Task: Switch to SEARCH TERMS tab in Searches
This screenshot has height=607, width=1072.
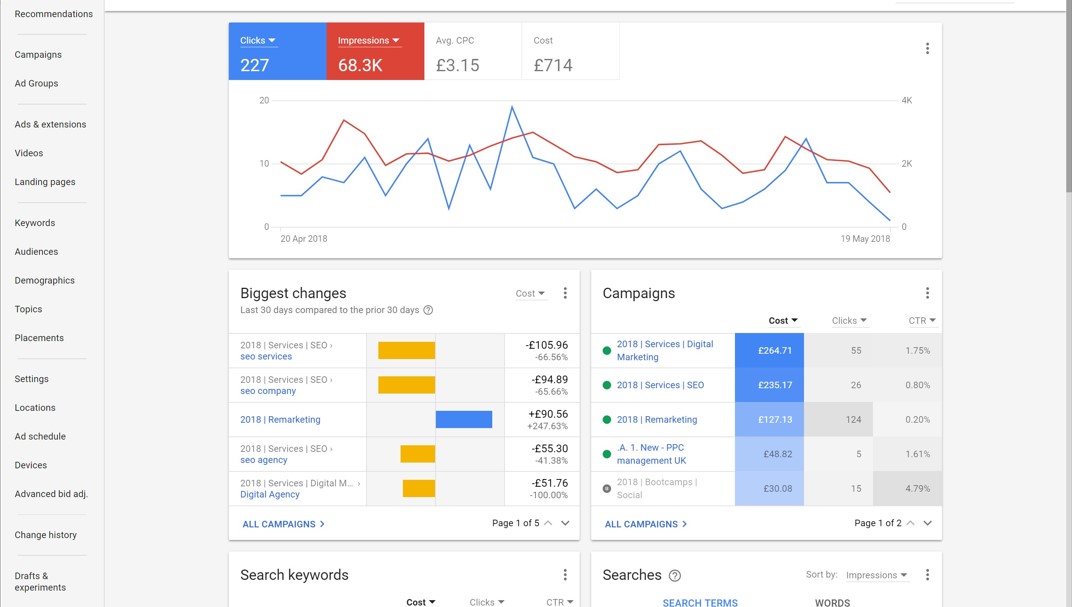Action: click(700, 602)
